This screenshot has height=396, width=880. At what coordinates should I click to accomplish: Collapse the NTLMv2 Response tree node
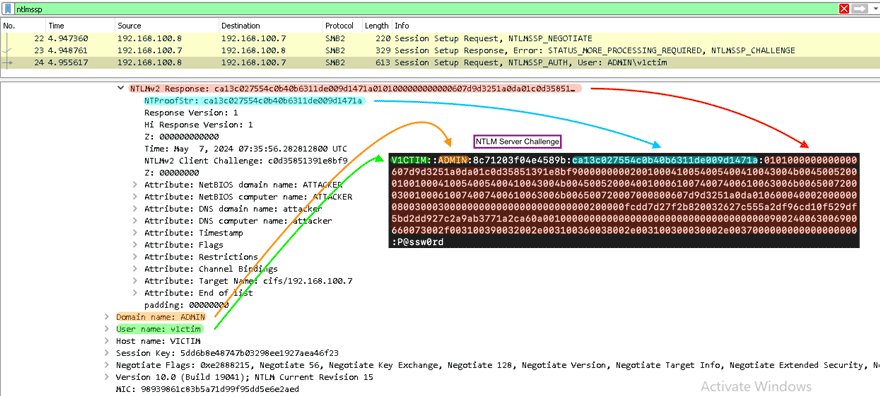pyautogui.click(x=120, y=89)
